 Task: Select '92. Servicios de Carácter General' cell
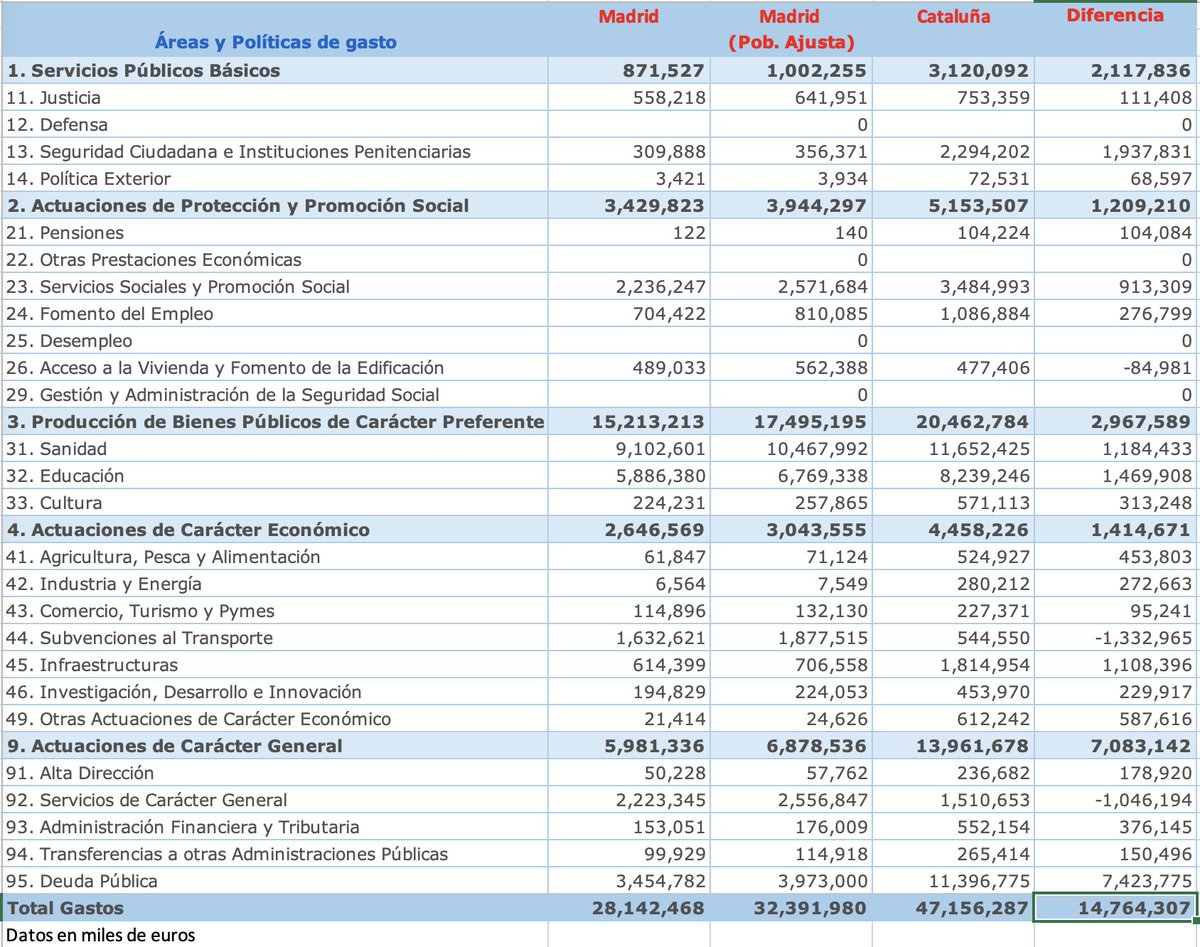tap(146, 799)
